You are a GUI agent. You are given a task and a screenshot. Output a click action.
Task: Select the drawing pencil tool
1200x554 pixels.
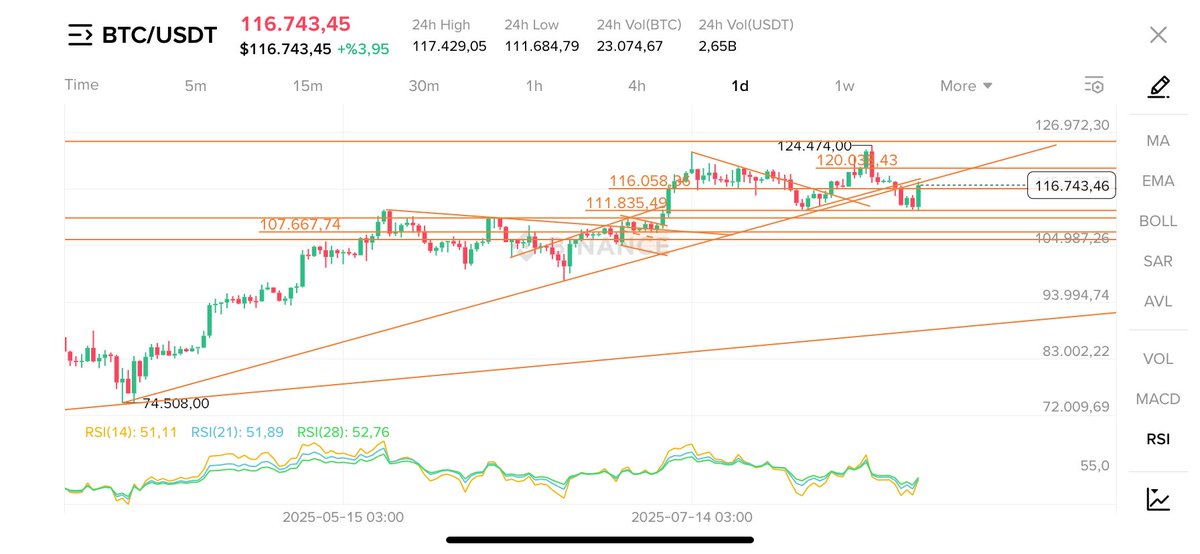pos(1158,86)
